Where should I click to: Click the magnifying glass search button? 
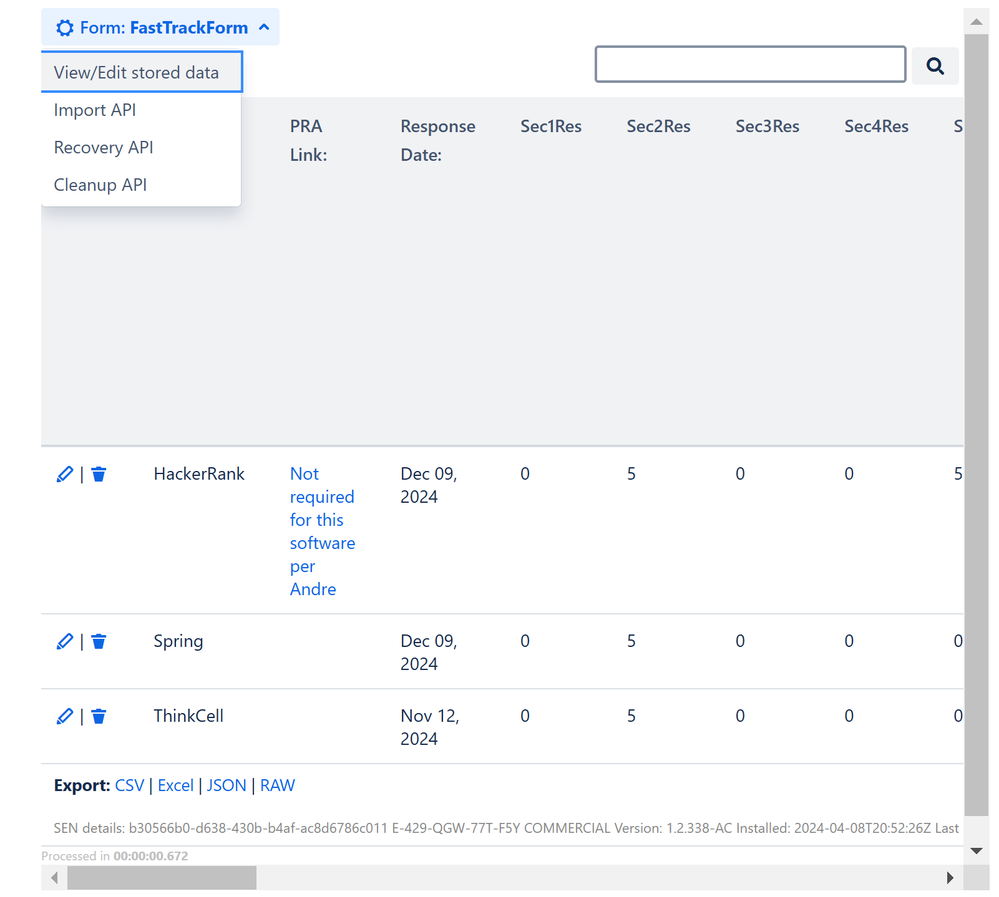(x=935, y=66)
